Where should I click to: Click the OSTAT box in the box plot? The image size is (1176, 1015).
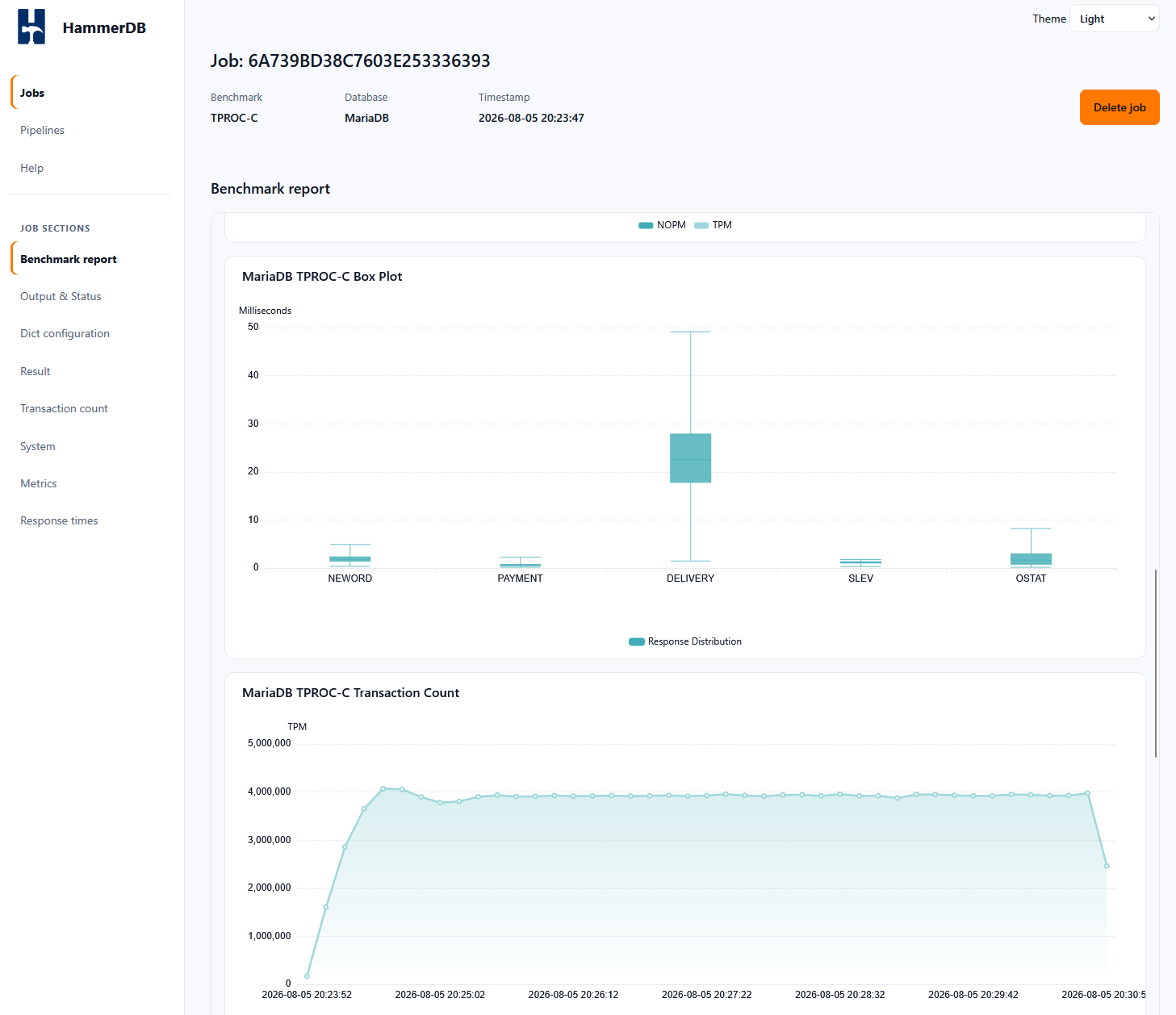pyautogui.click(x=1031, y=559)
